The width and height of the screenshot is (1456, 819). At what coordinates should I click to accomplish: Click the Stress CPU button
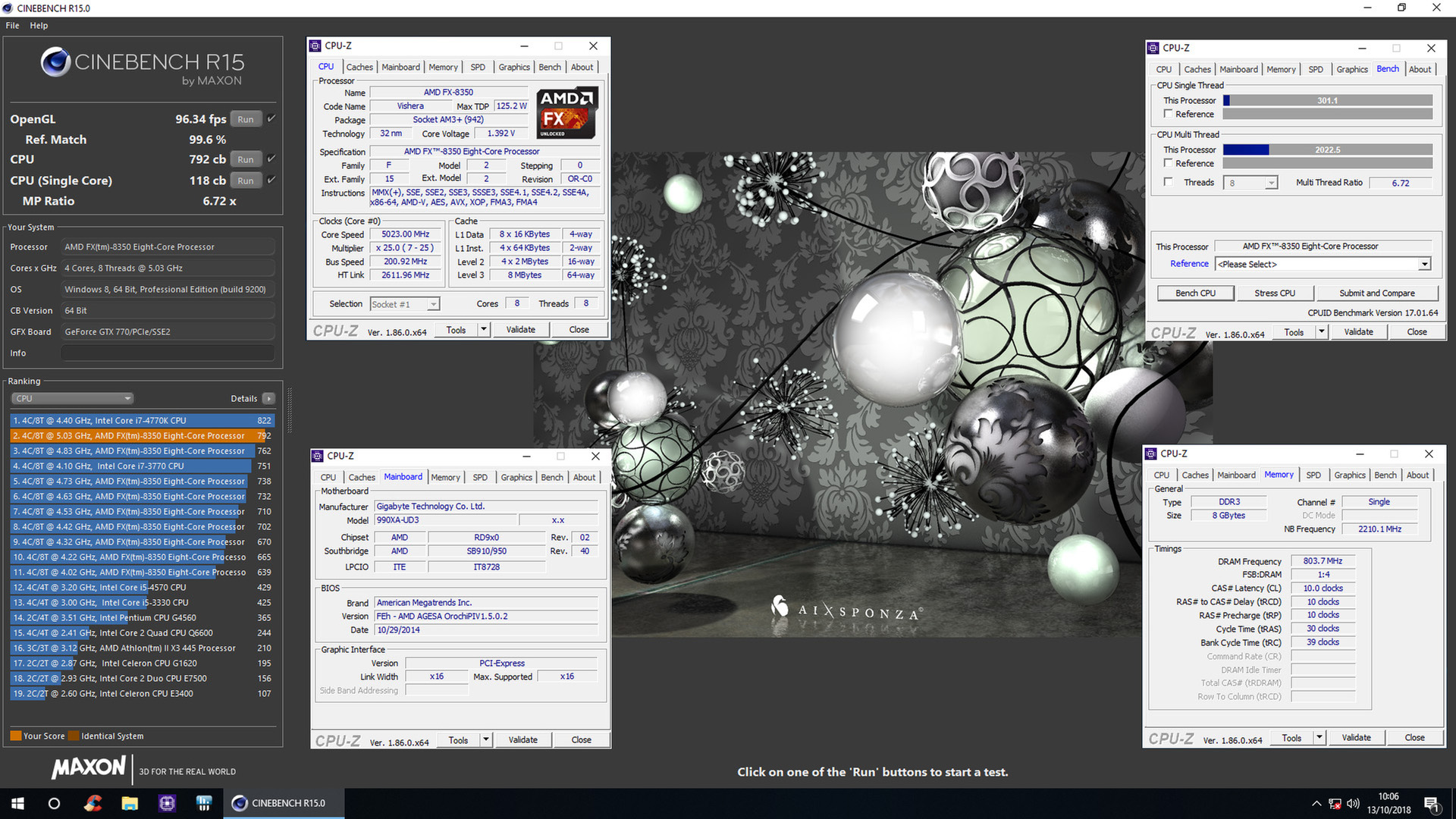click(1275, 293)
